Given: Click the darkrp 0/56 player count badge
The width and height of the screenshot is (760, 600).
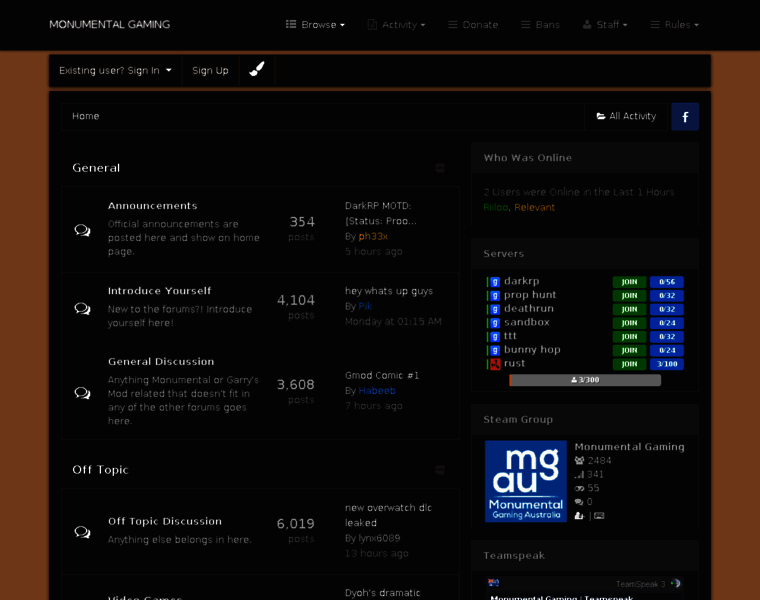Looking at the screenshot, I should click(x=666, y=282).
